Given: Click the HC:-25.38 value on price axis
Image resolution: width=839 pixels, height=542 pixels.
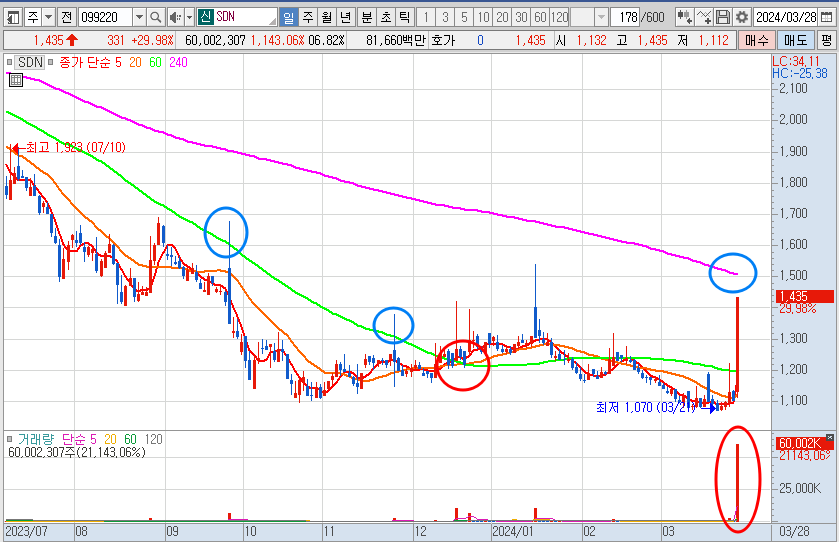Looking at the screenshot, I should [800, 73].
